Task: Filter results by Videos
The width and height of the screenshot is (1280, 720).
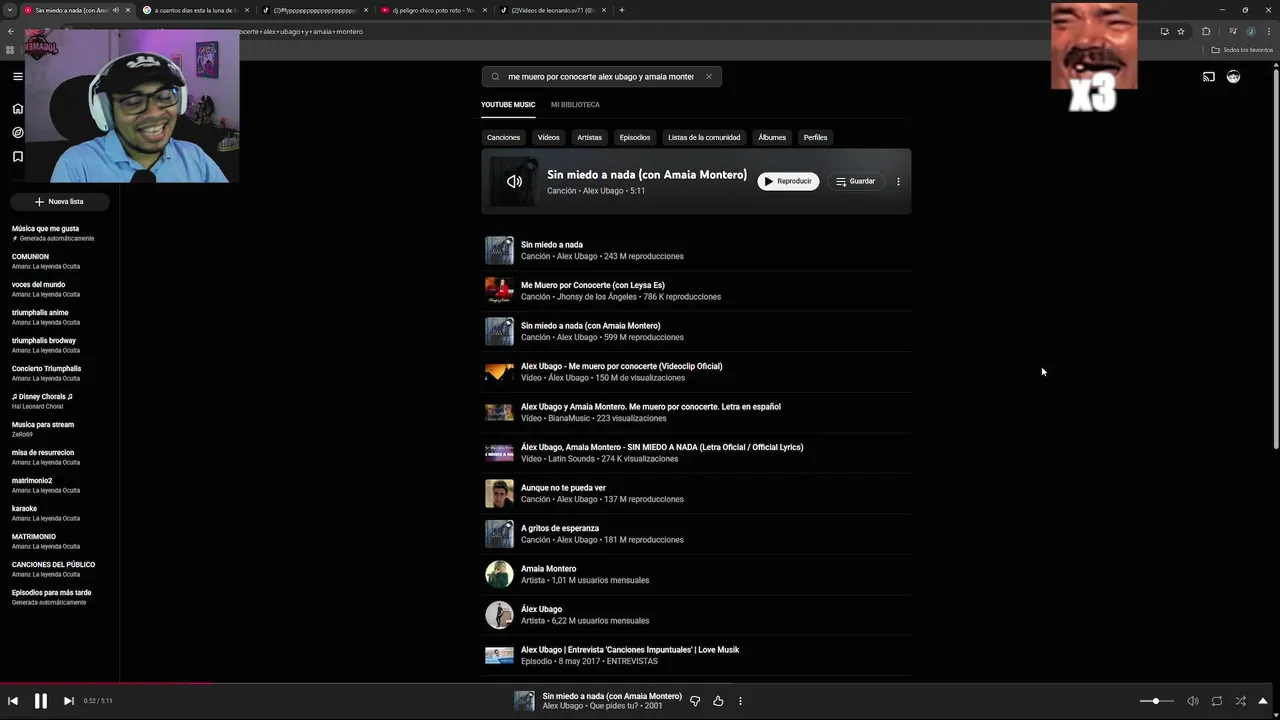Action: [548, 137]
